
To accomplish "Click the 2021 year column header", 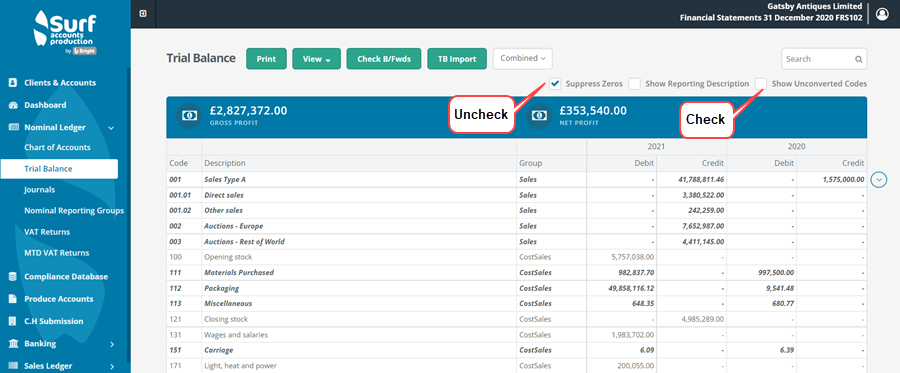I will click(x=656, y=147).
